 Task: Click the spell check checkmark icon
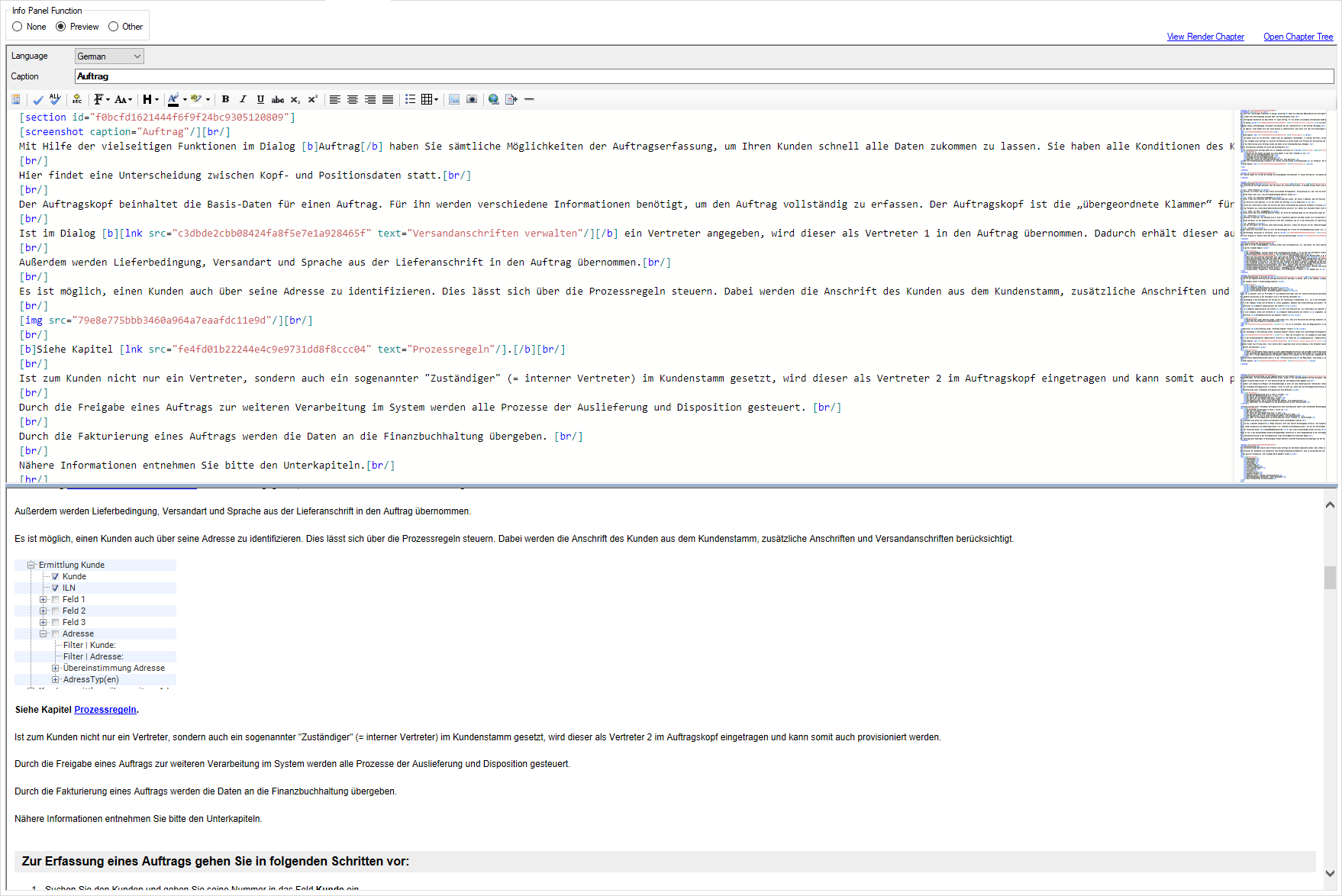38,99
